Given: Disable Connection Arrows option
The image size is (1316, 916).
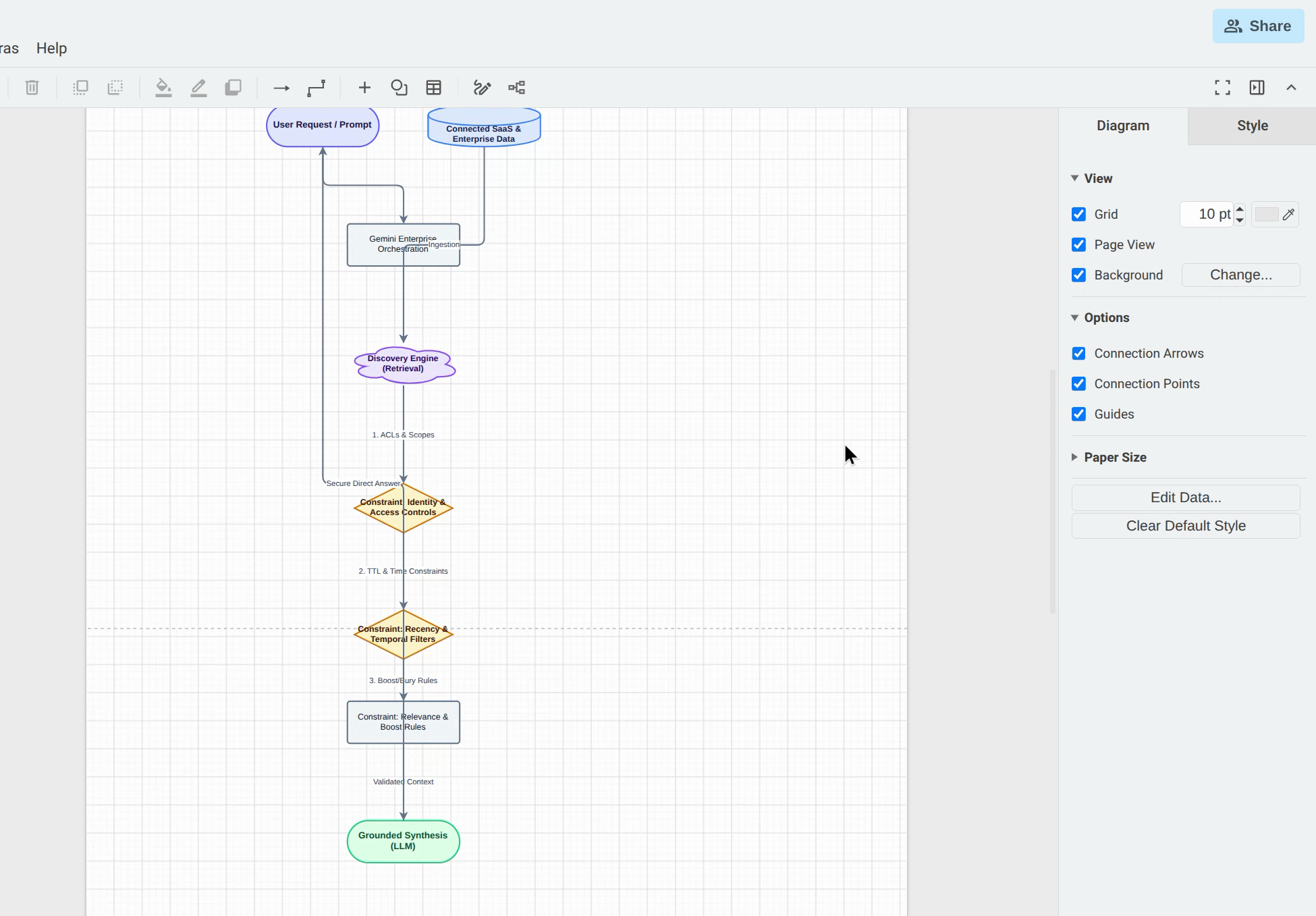Looking at the screenshot, I should coord(1078,354).
